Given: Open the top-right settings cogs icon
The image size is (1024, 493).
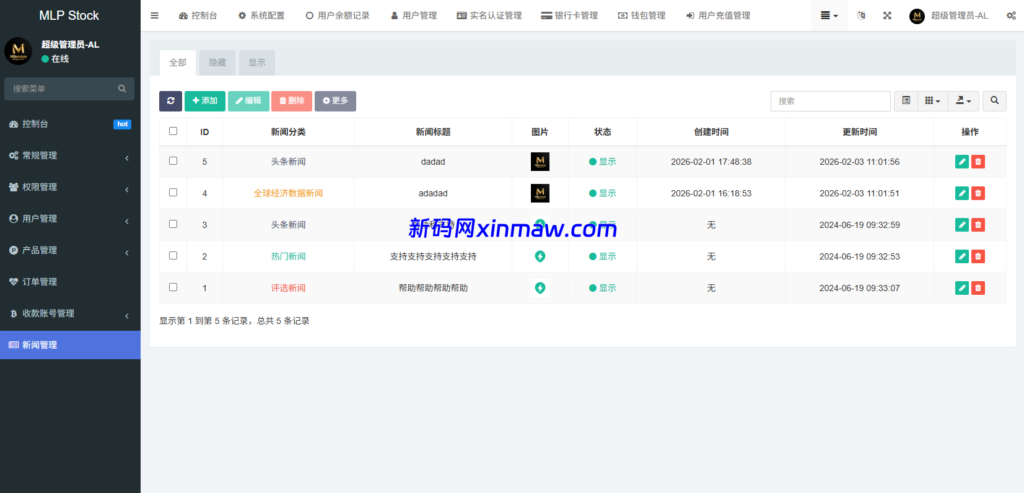Looking at the screenshot, I should [1011, 16].
